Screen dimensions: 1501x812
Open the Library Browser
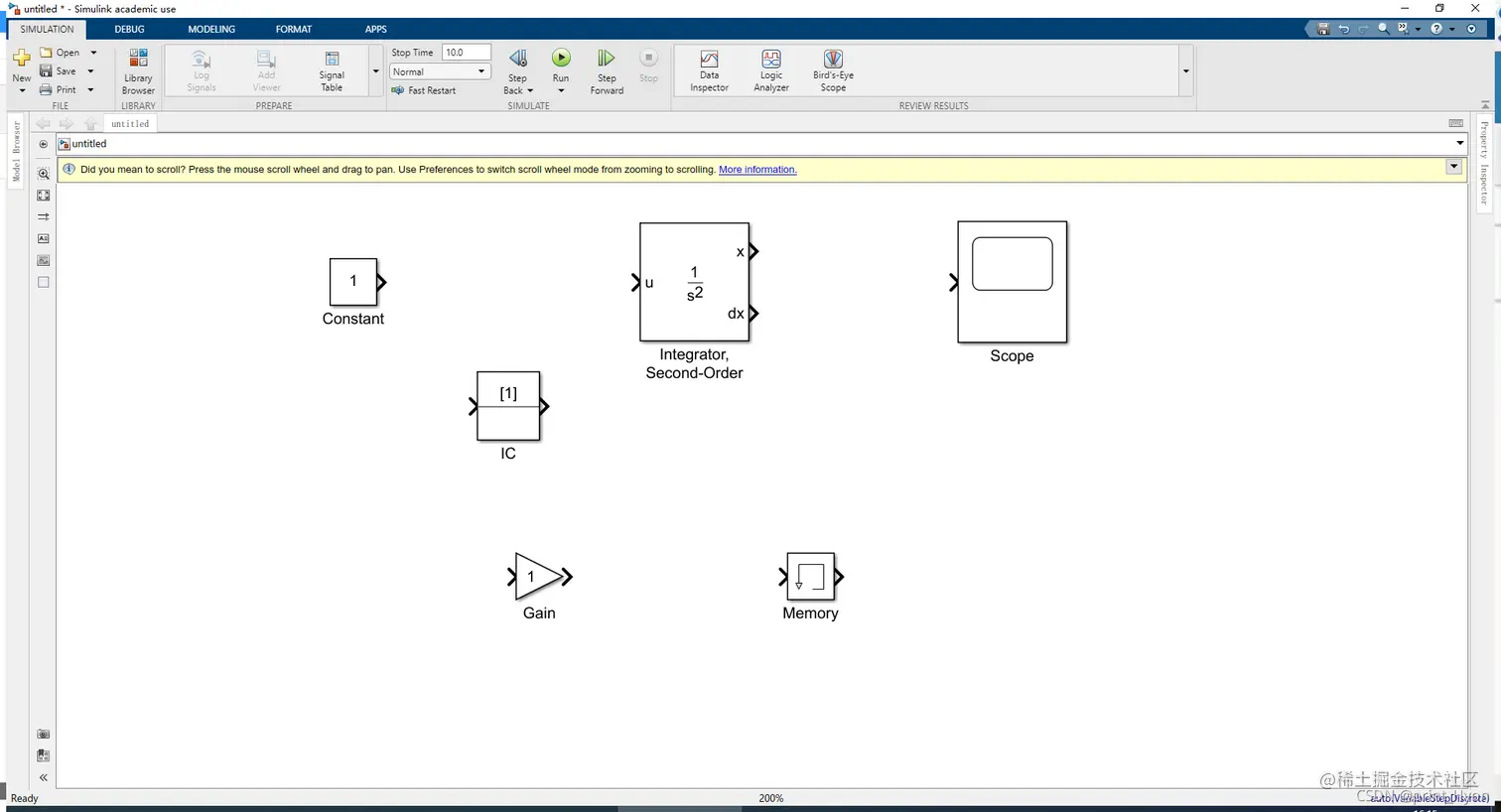point(138,70)
